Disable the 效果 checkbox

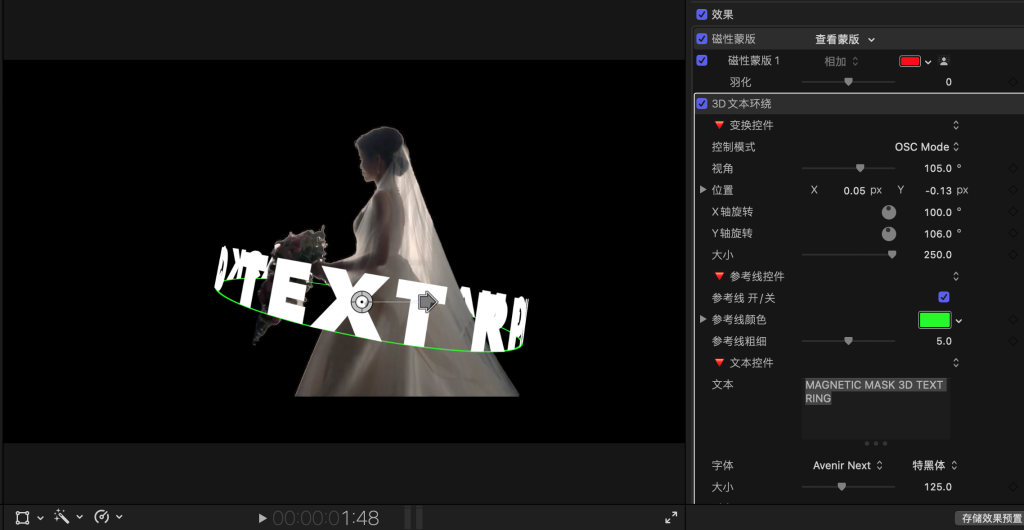pyautogui.click(x=702, y=15)
